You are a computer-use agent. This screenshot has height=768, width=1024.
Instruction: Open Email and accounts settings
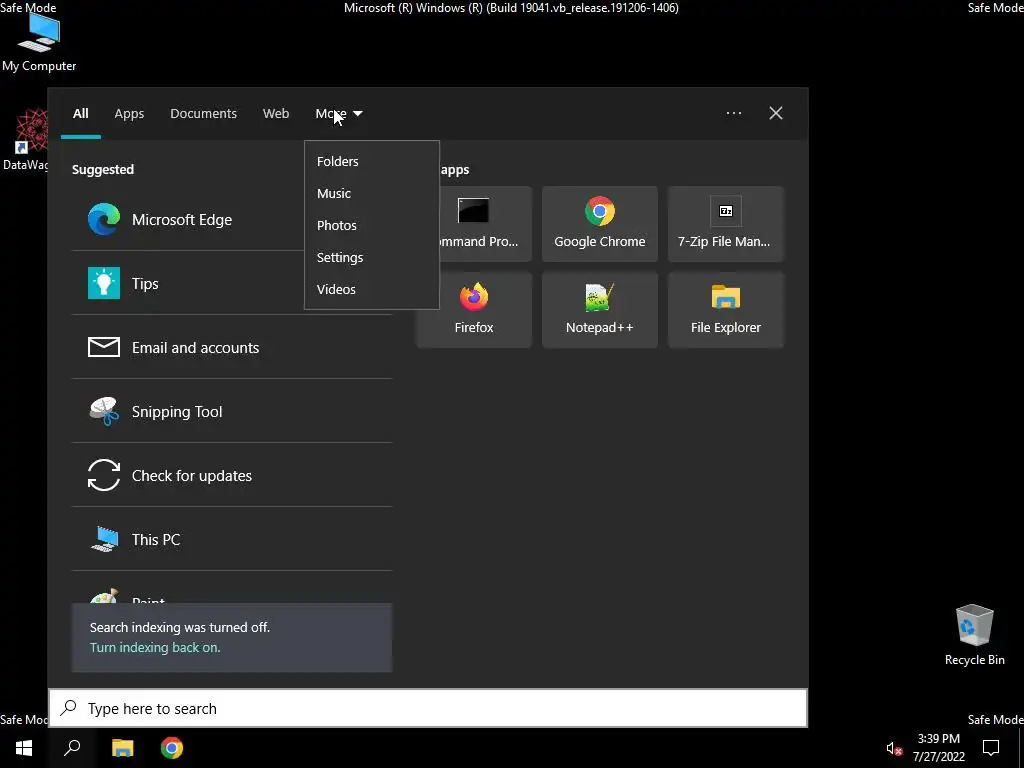pos(232,347)
